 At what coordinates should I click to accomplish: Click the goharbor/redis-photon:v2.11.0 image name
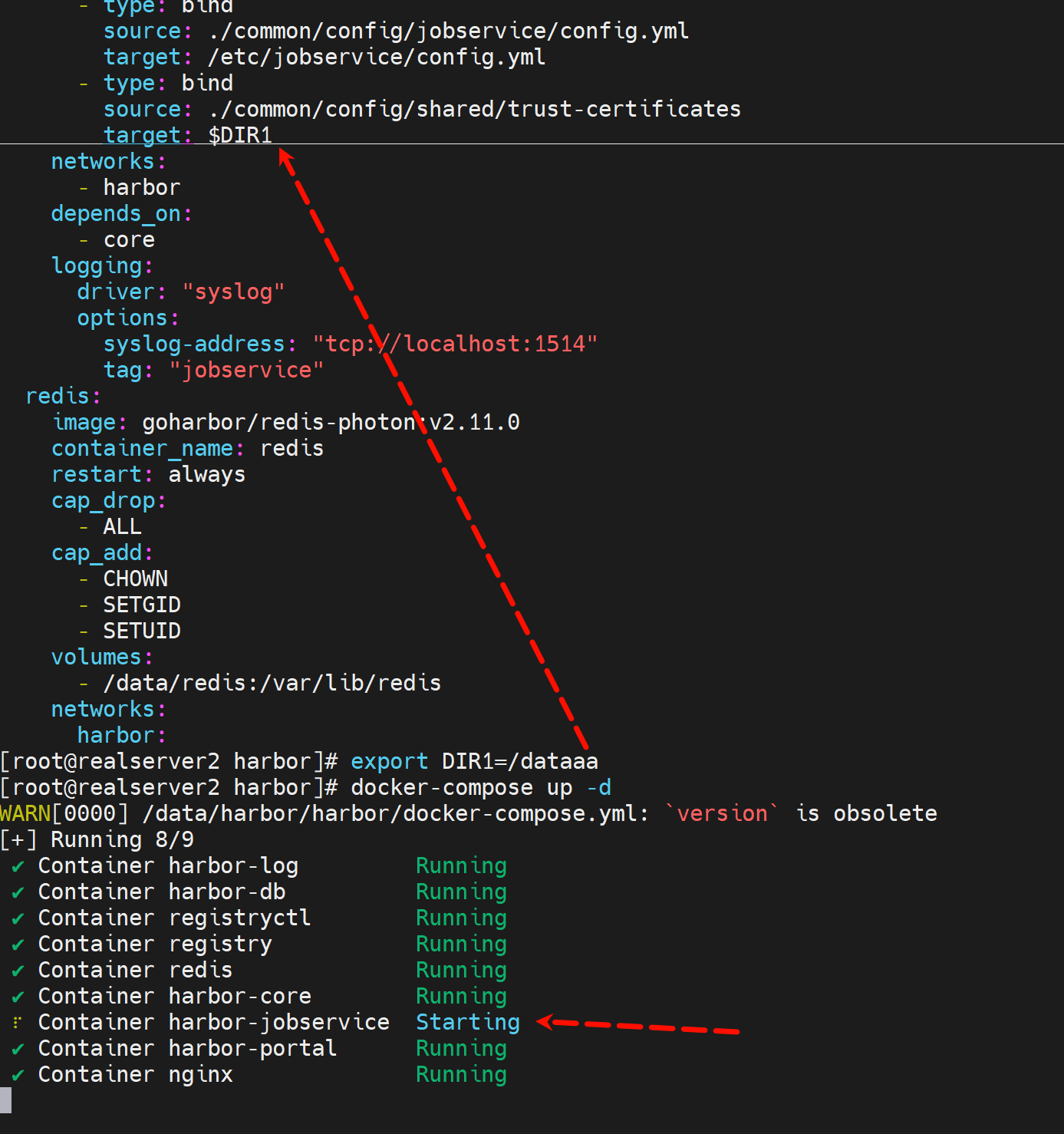tap(331, 422)
